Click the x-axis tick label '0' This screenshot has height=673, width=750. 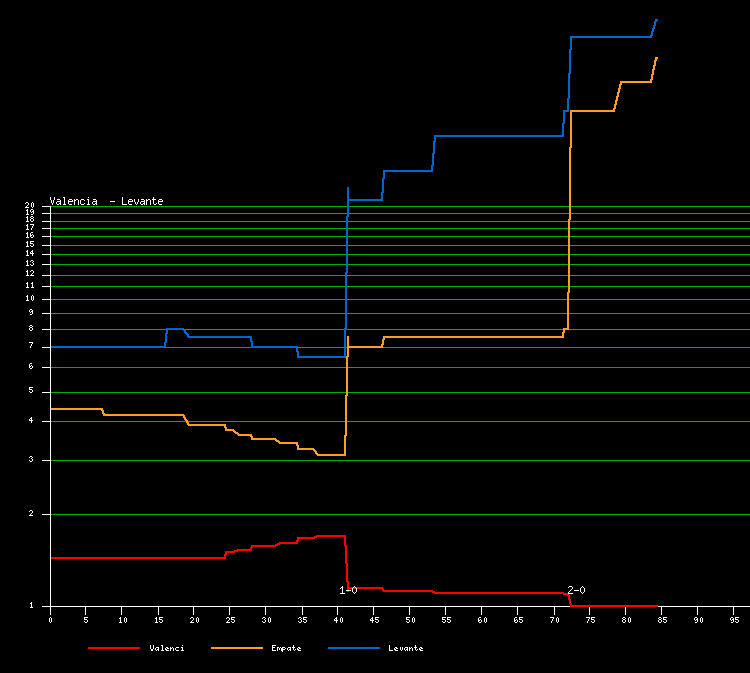[51, 620]
